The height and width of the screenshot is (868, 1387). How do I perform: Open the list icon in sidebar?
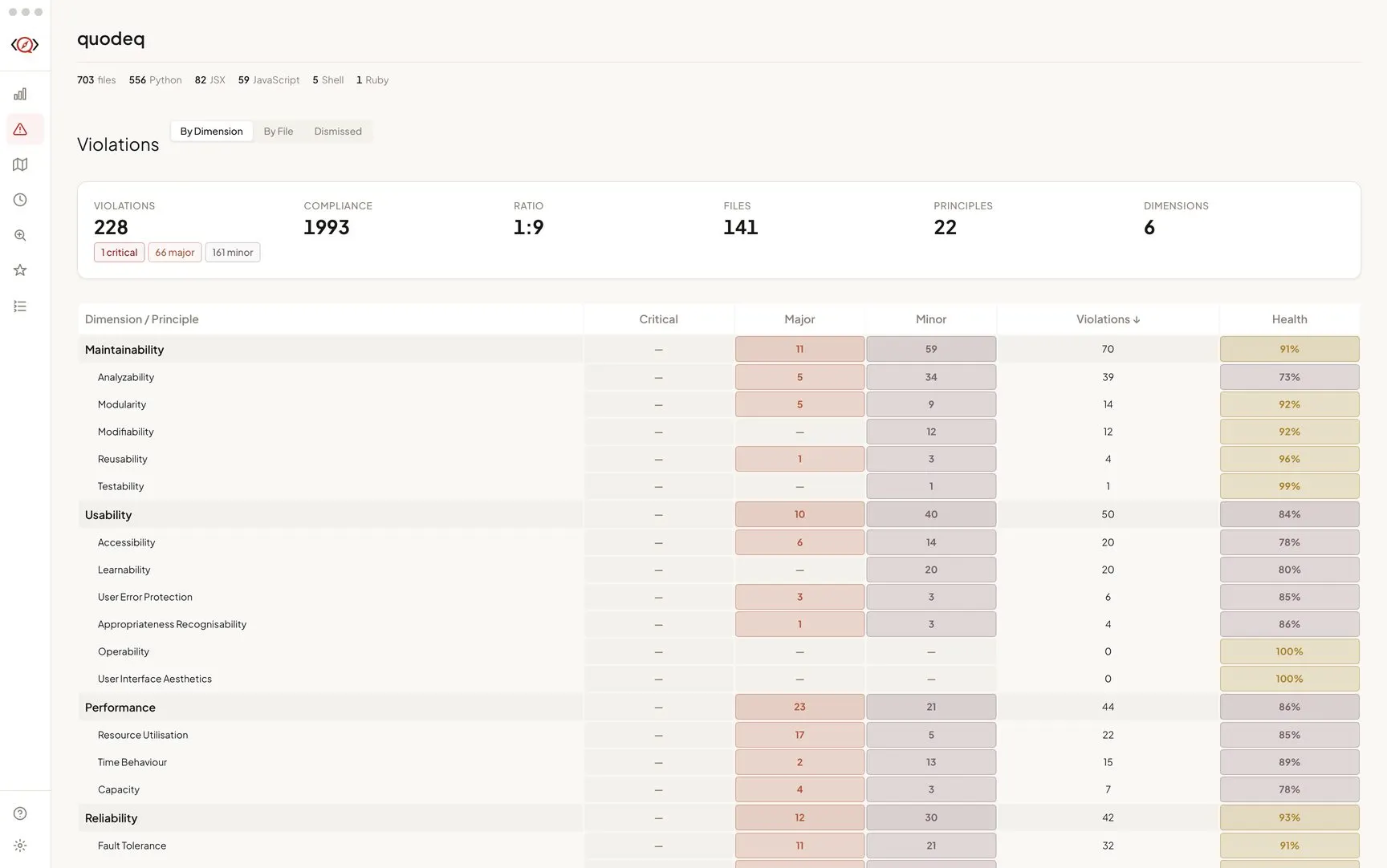pyautogui.click(x=20, y=306)
